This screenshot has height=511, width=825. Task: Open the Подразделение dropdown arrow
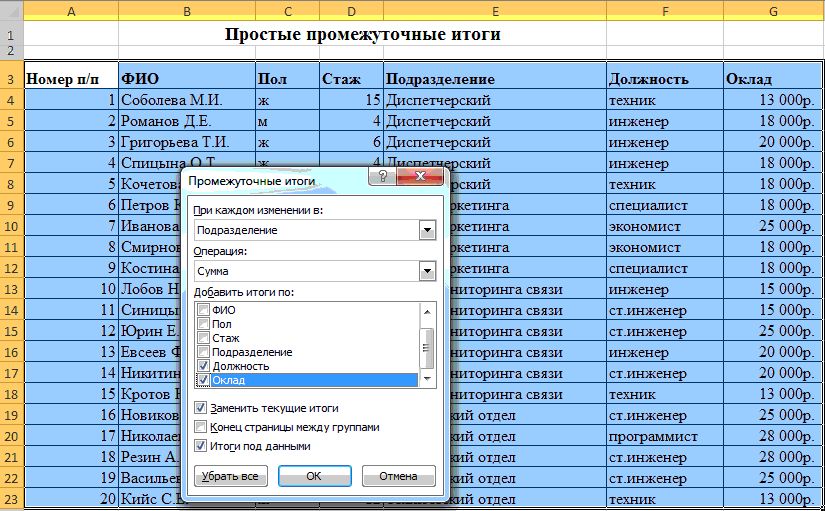[x=427, y=230]
